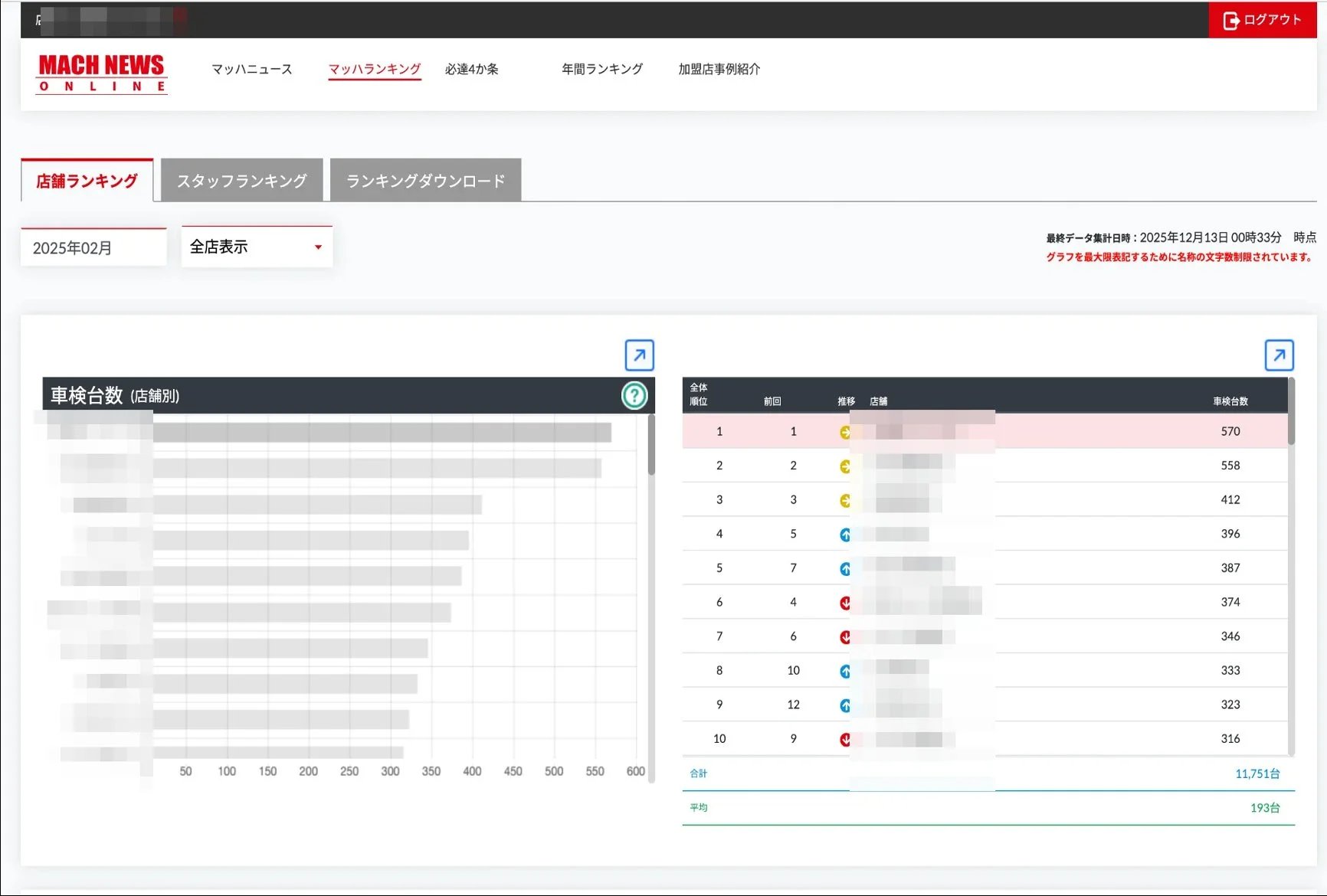Open the 年間ランキング menu item
The width and height of the screenshot is (1327, 896).
[602, 69]
